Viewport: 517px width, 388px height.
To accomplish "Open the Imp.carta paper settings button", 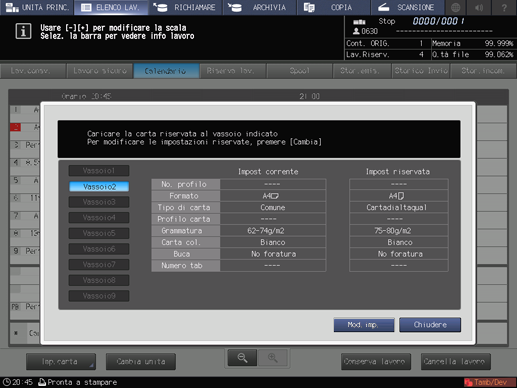I will tap(61, 362).
